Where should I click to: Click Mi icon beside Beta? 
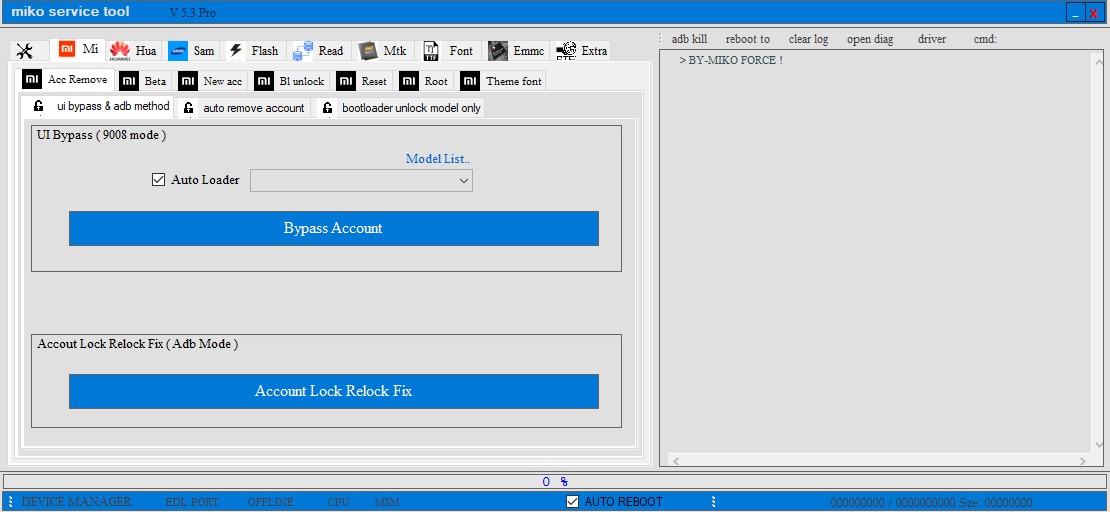[x=129, y=81]
